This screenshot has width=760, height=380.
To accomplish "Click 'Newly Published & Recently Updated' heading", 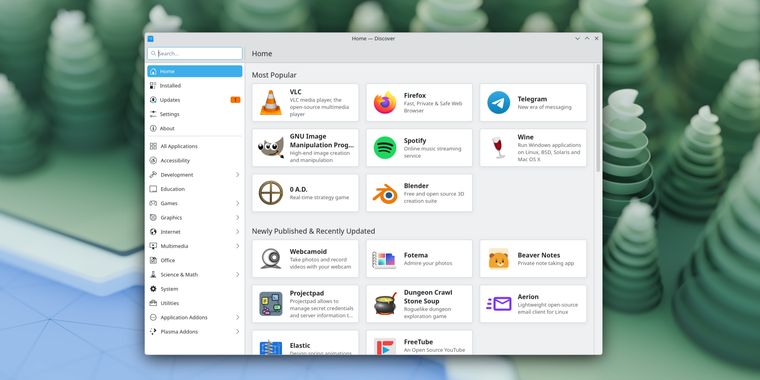I will [x=313, y=231].
